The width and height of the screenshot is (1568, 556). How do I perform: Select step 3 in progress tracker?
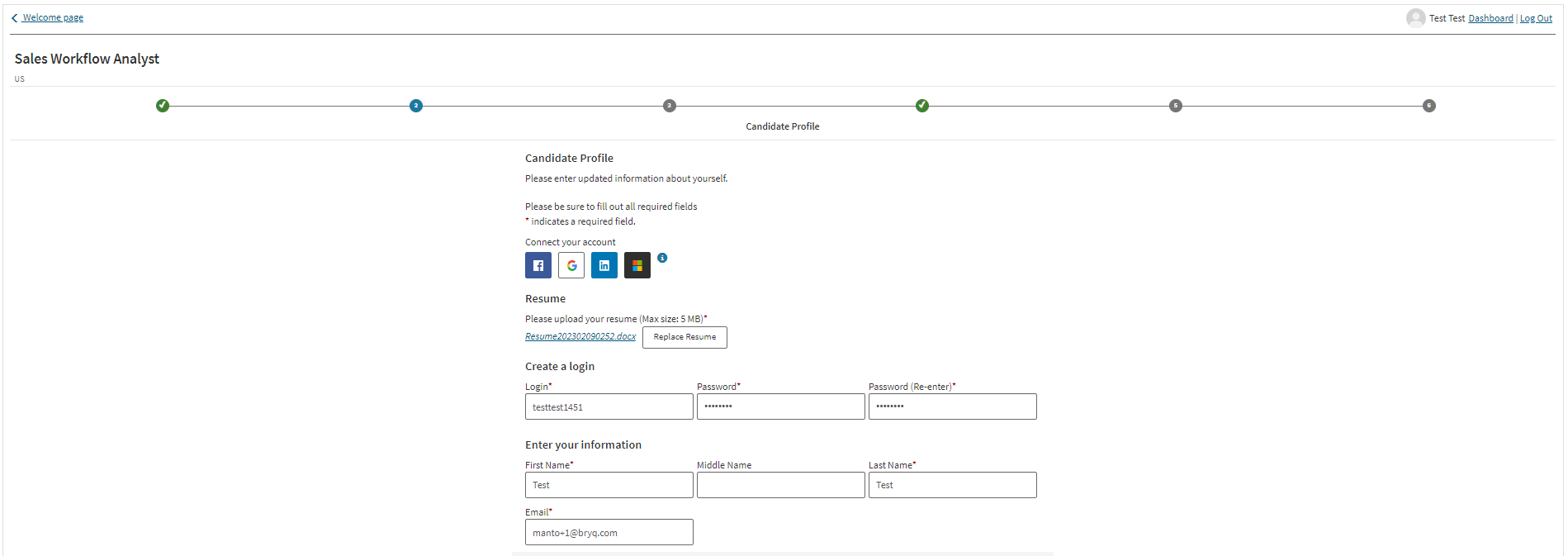(x=670, y=106)
